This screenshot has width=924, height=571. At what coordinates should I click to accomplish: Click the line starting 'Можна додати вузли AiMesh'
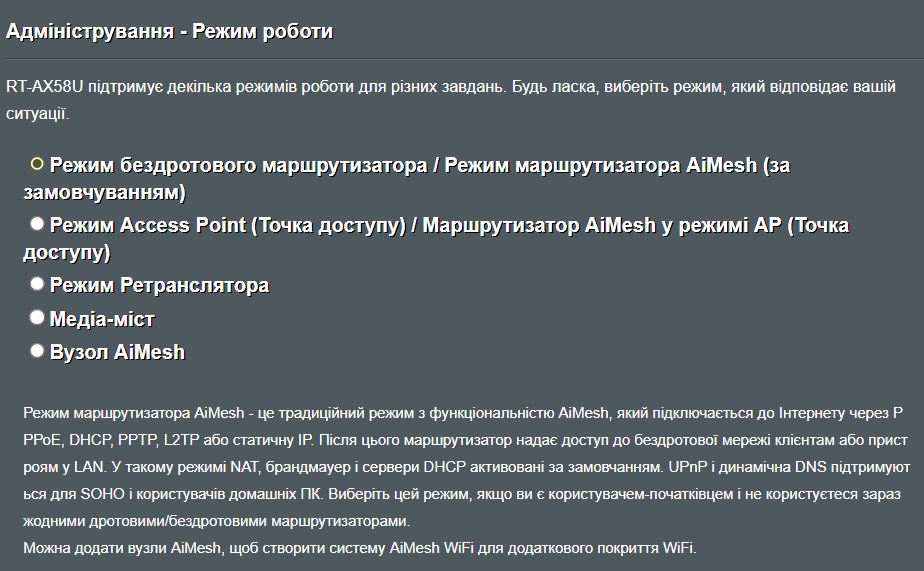(358, 549)
